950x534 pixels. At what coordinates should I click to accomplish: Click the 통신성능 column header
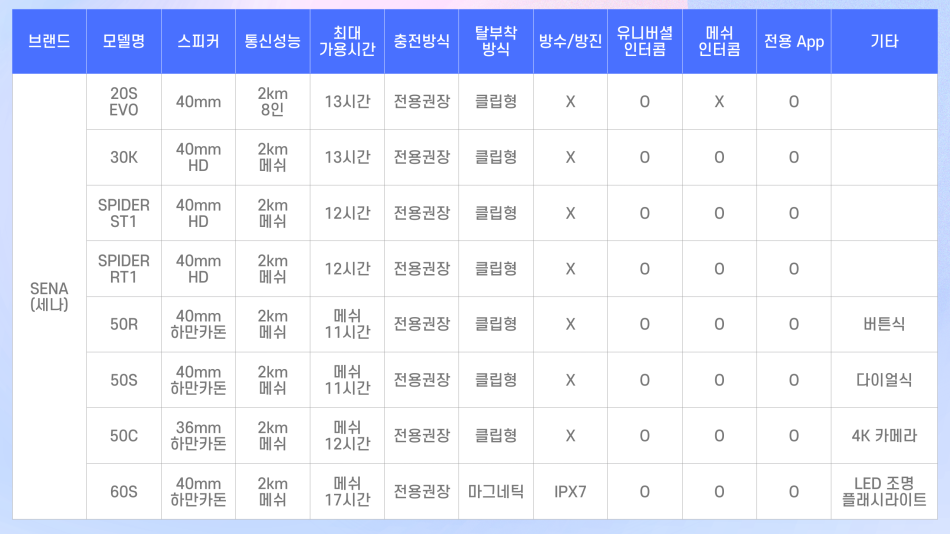tap(272, 42)
